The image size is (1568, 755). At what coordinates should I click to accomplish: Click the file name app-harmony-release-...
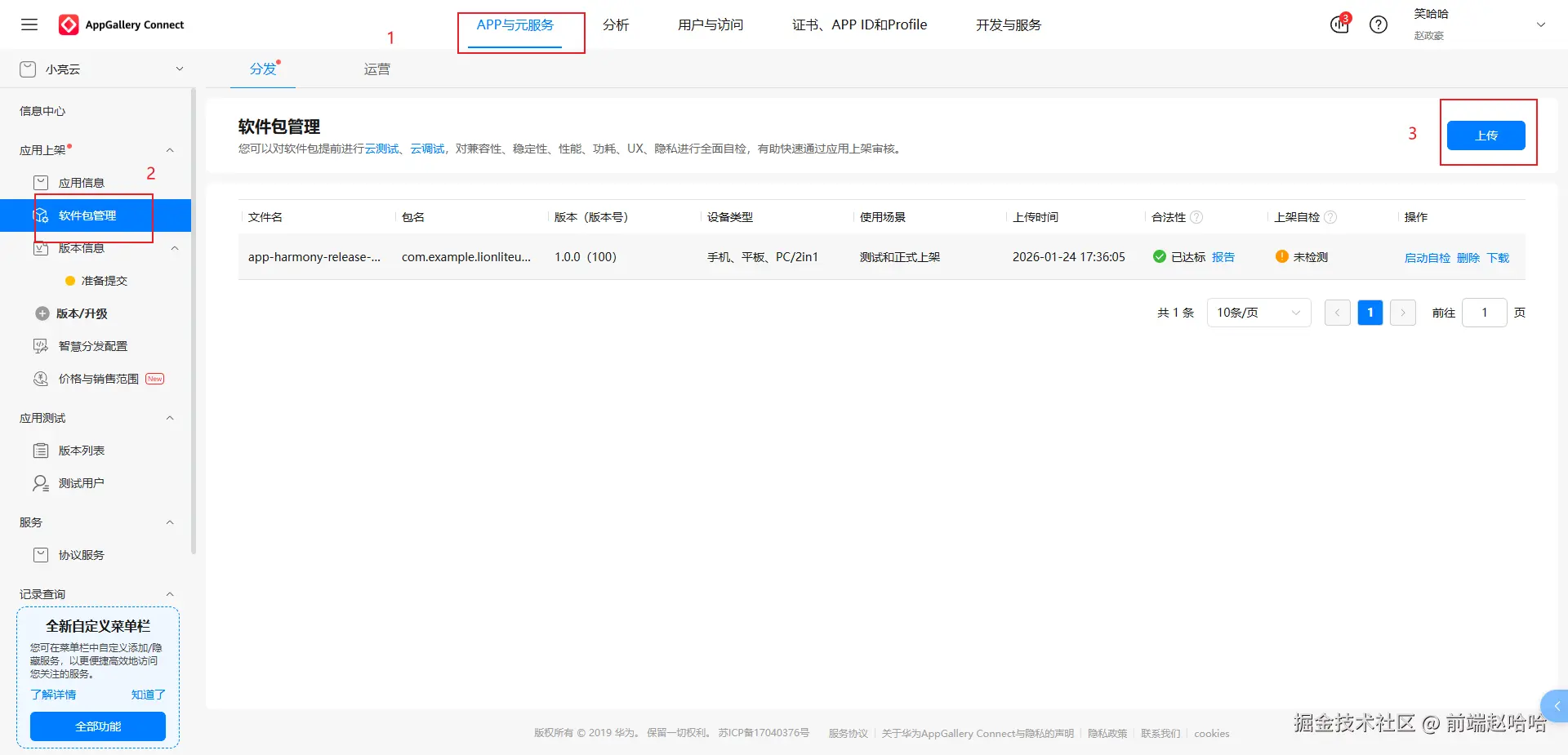click(x=314, y=257)
